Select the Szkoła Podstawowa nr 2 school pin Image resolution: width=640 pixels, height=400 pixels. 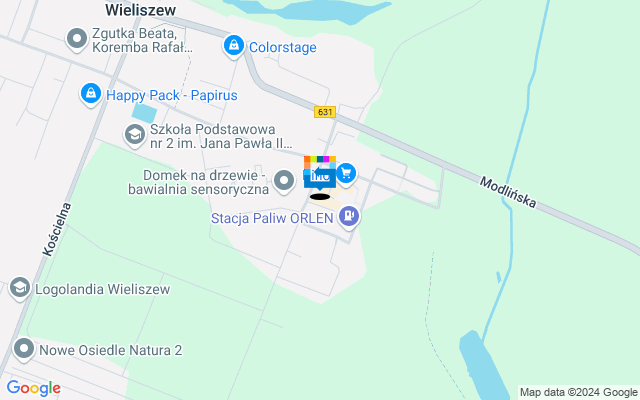(x=135, y=135)
